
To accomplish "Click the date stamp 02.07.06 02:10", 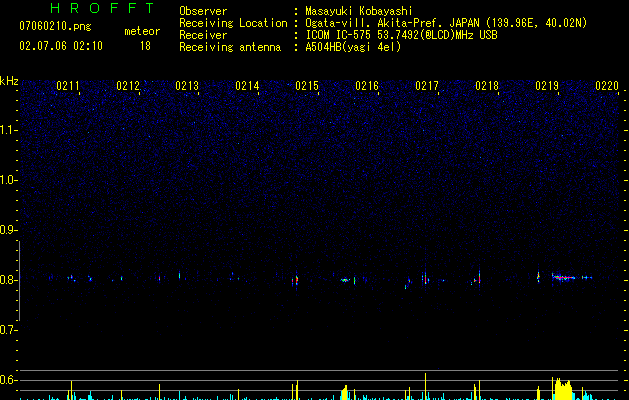I will click(61, 46).
